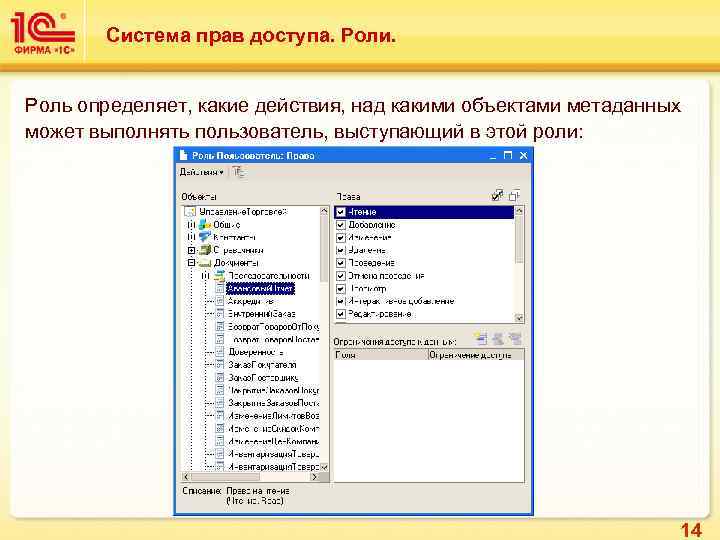Click the document icon next to Аккредитив
Screen dimensions: 720x540
(x=220, y=301)
